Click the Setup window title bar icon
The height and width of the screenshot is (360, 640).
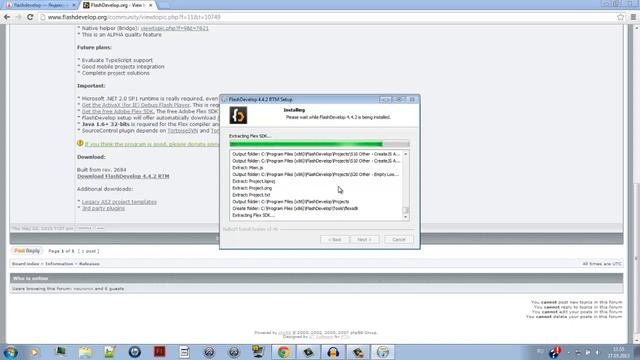pos(224,100)
